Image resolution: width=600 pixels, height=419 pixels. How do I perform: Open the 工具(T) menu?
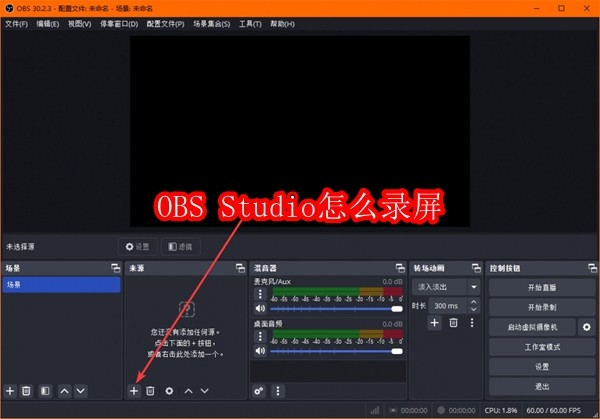click(250, 24)
